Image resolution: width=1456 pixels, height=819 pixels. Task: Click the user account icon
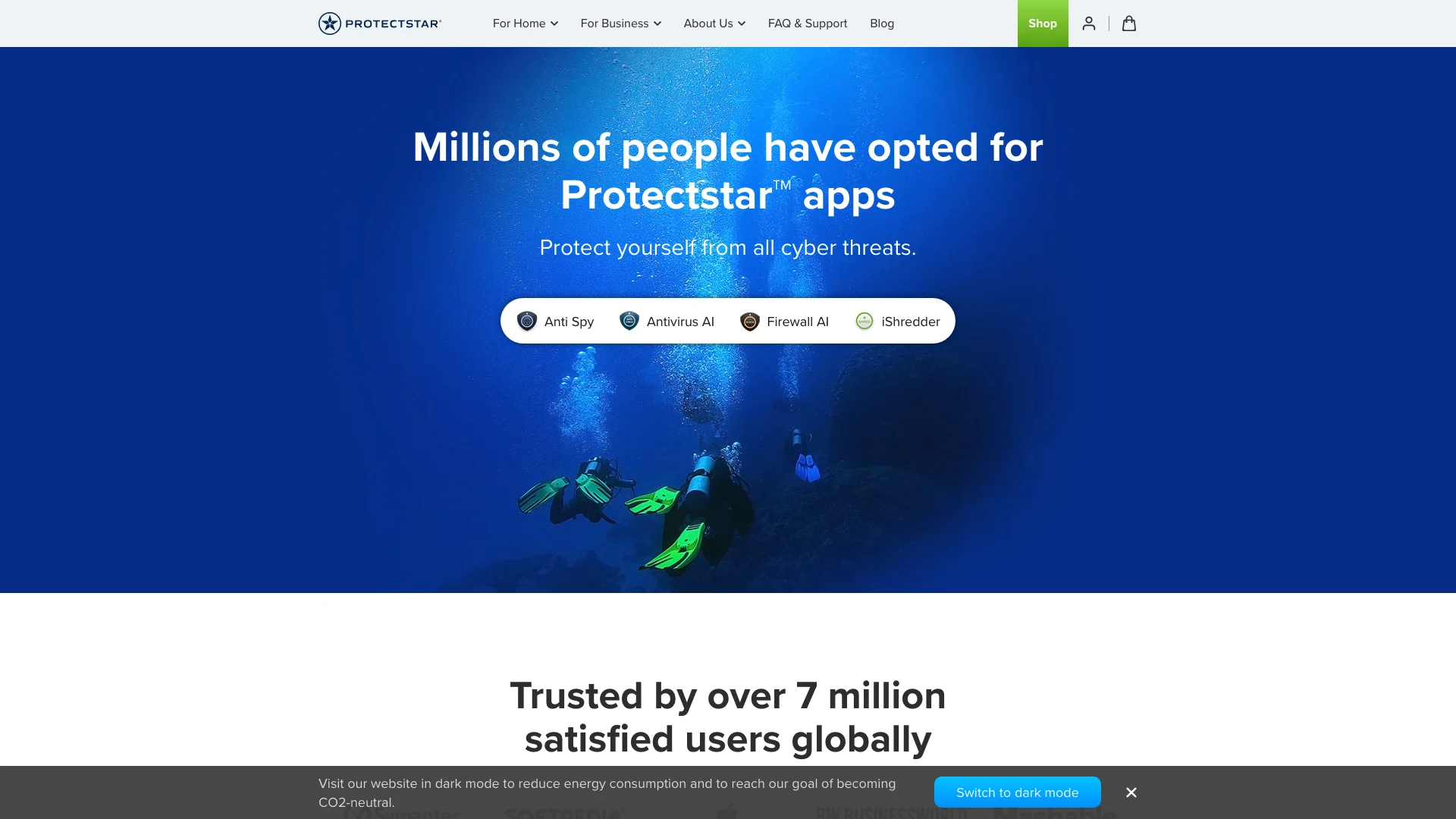click(1089, 23)
